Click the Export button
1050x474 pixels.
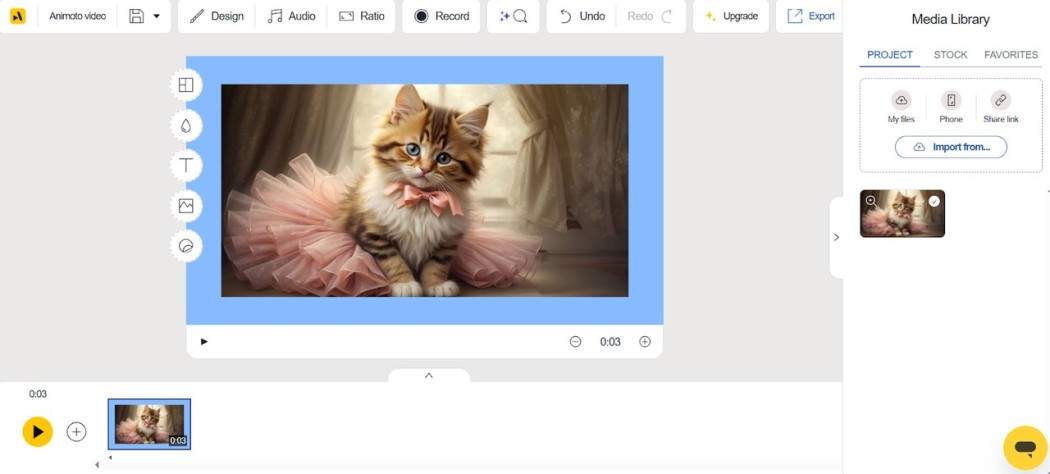[811, 16]
